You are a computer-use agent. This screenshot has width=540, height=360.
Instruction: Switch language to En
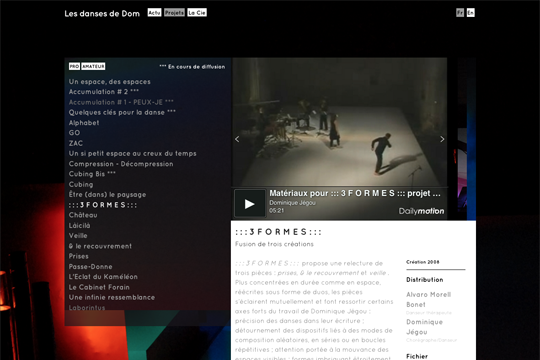point(470,13)
